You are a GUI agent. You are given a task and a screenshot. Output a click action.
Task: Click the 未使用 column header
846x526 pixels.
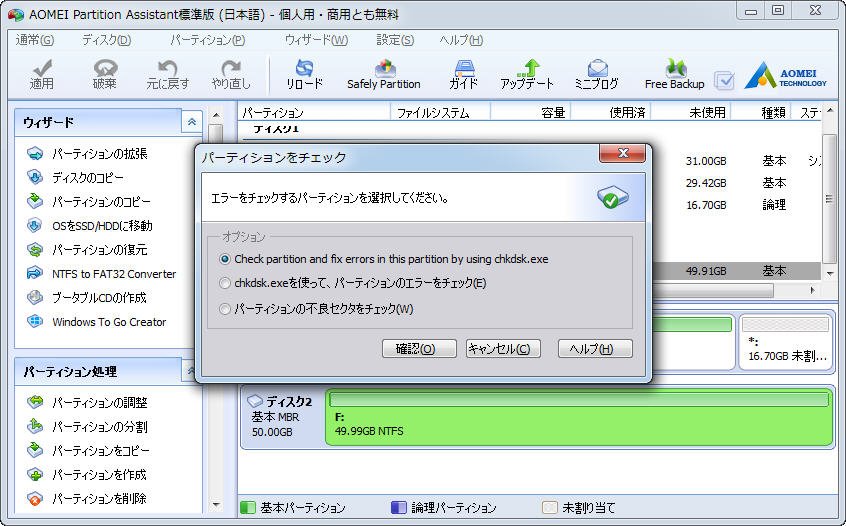pos(691,112)
